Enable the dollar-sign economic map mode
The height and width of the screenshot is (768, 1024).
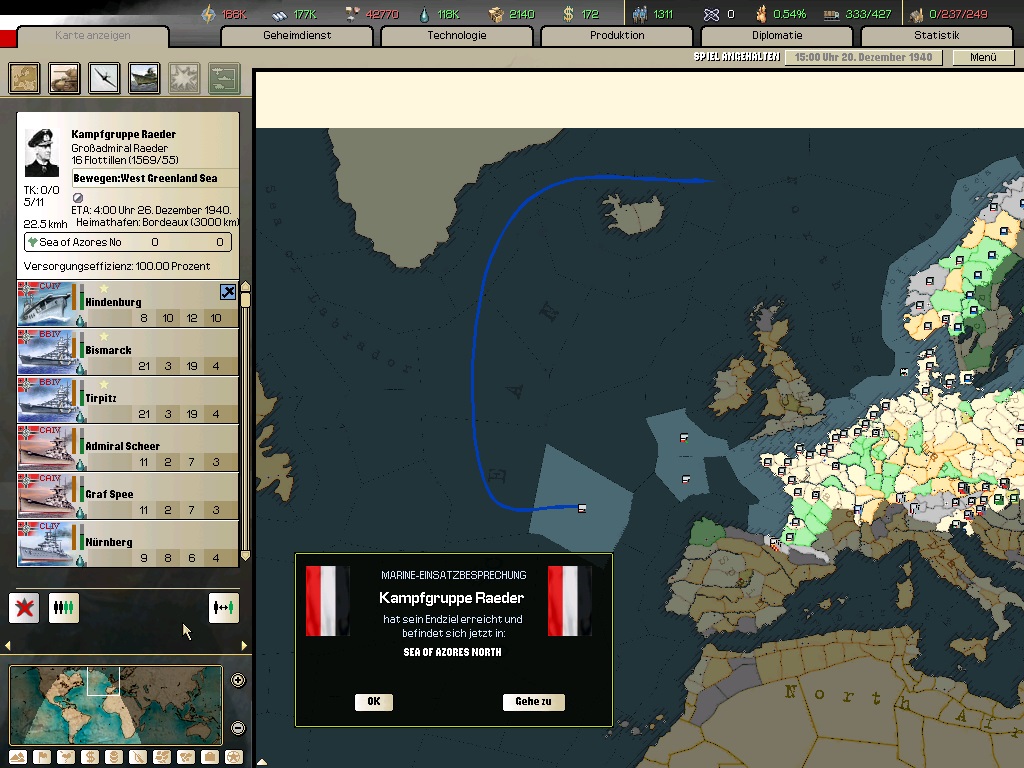pos(90,757)
